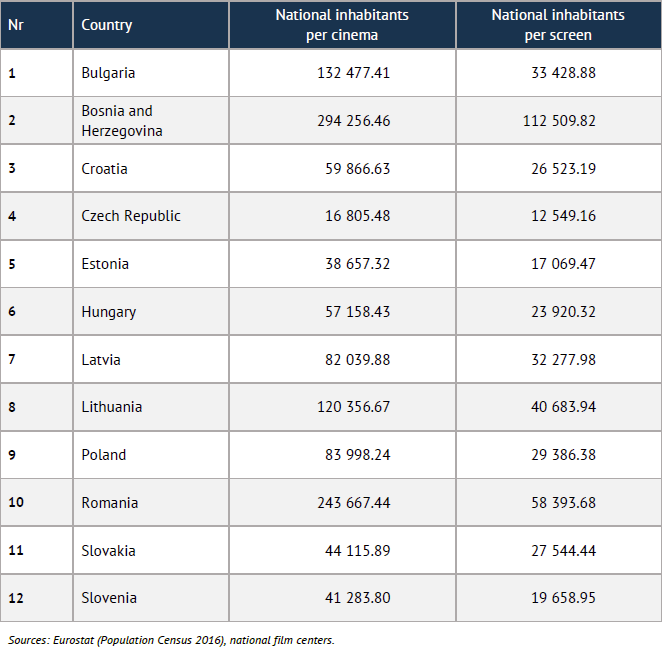The width and height of the screenshot is (662, 652).
Task: Click the Bulgaria country cell
Action: click(x=108, y=73)
